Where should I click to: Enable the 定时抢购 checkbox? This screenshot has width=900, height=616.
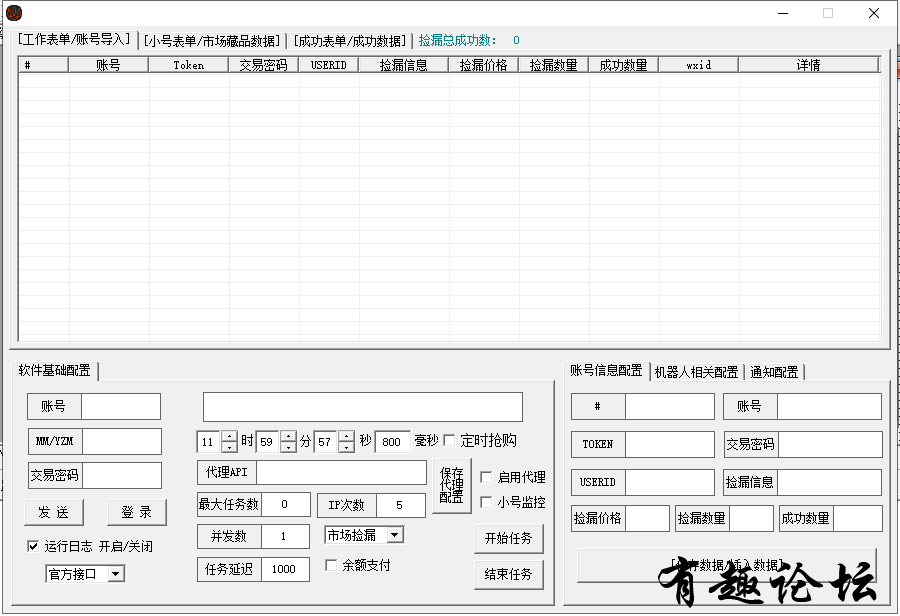(449, 440)
